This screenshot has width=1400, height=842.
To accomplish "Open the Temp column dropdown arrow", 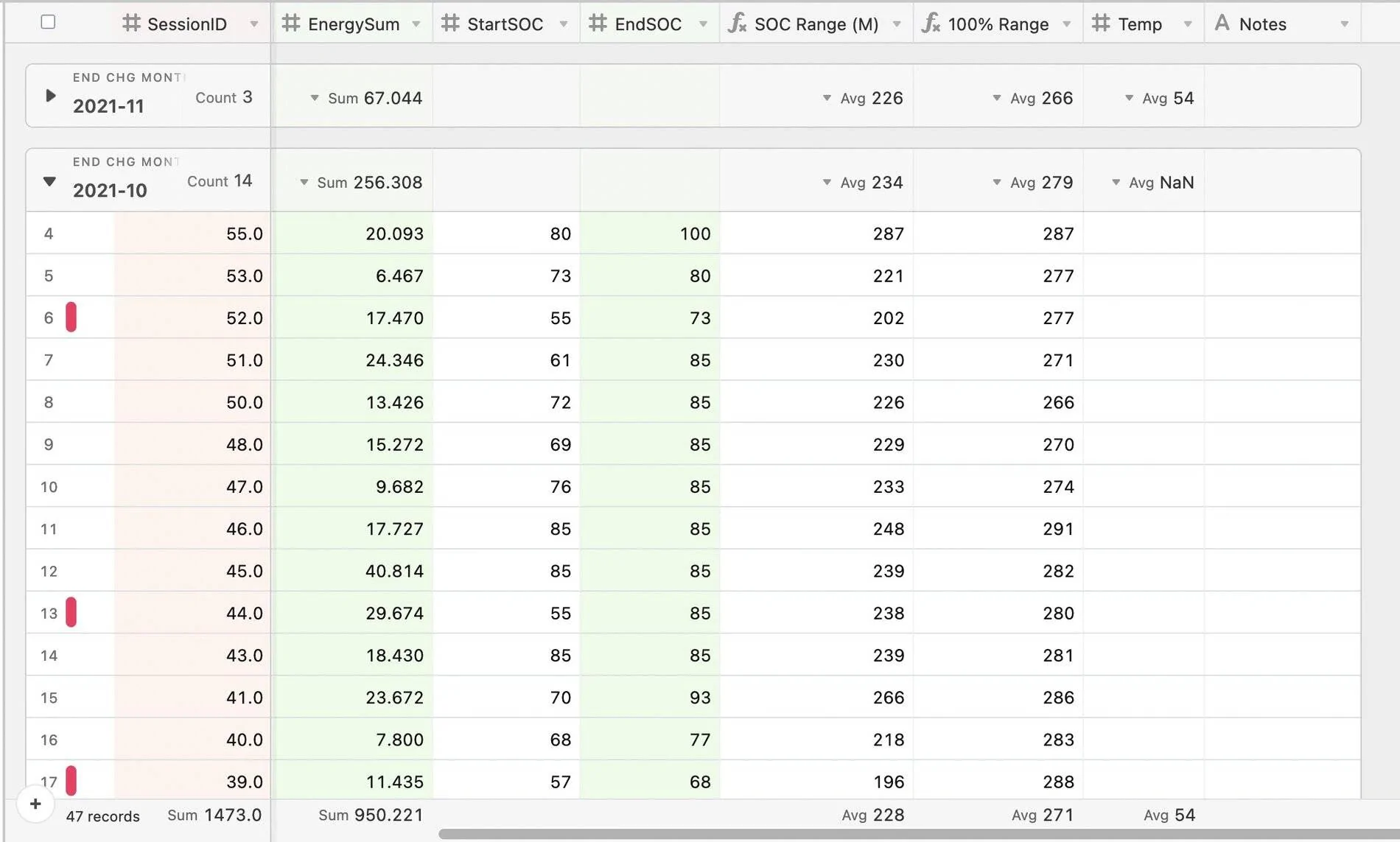I will [x=1188, y=24].
